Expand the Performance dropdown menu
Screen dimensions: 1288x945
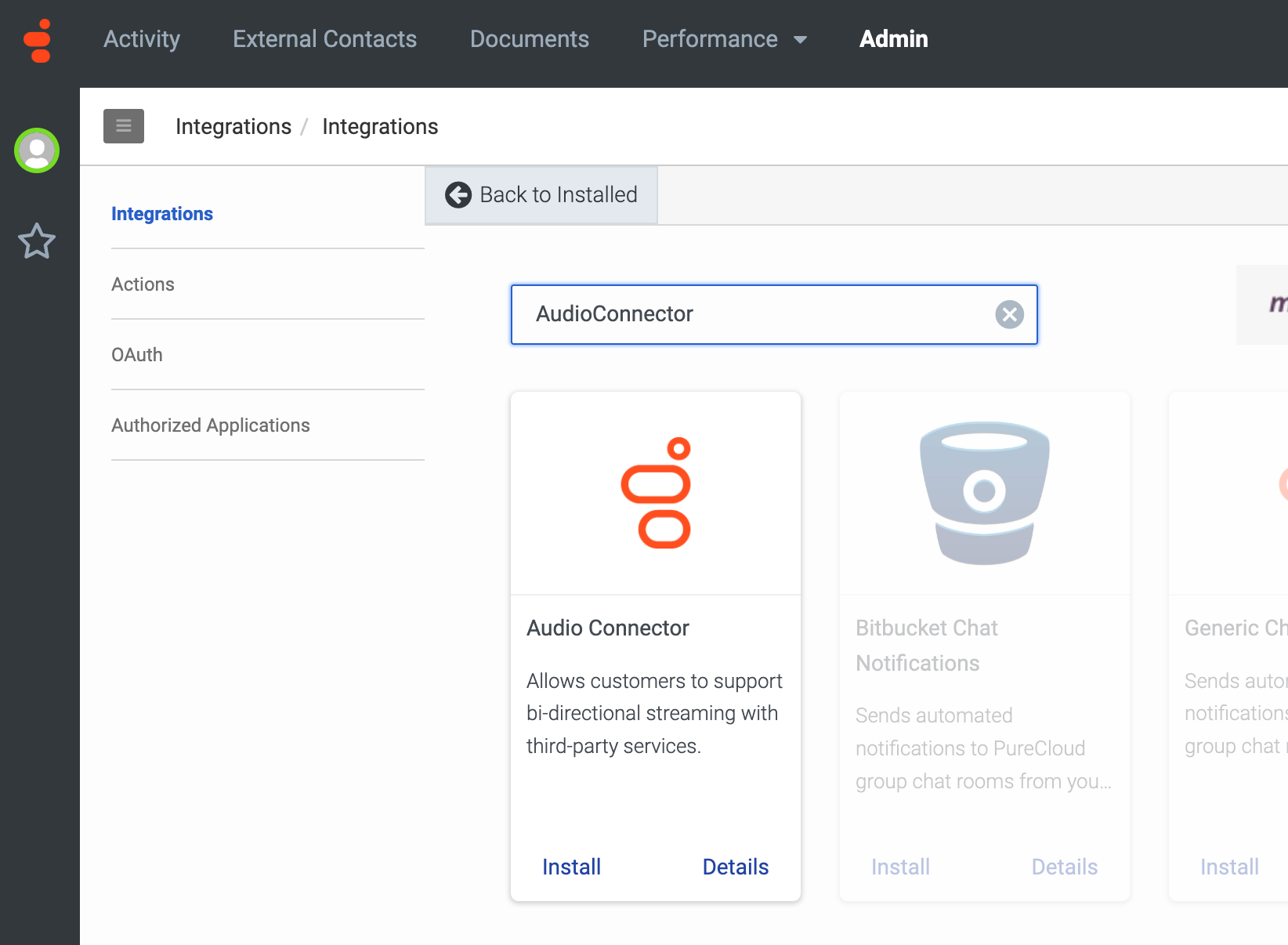point(724,39)
